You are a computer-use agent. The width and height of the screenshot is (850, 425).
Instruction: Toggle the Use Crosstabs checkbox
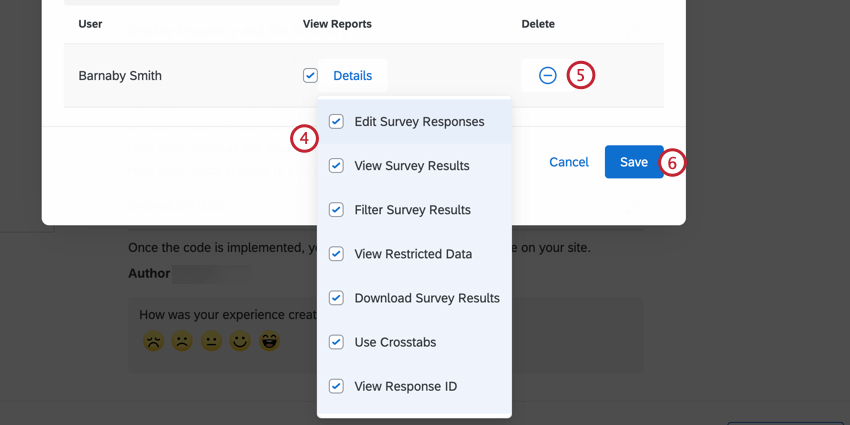pyautogui.click(x=336, y=342)
